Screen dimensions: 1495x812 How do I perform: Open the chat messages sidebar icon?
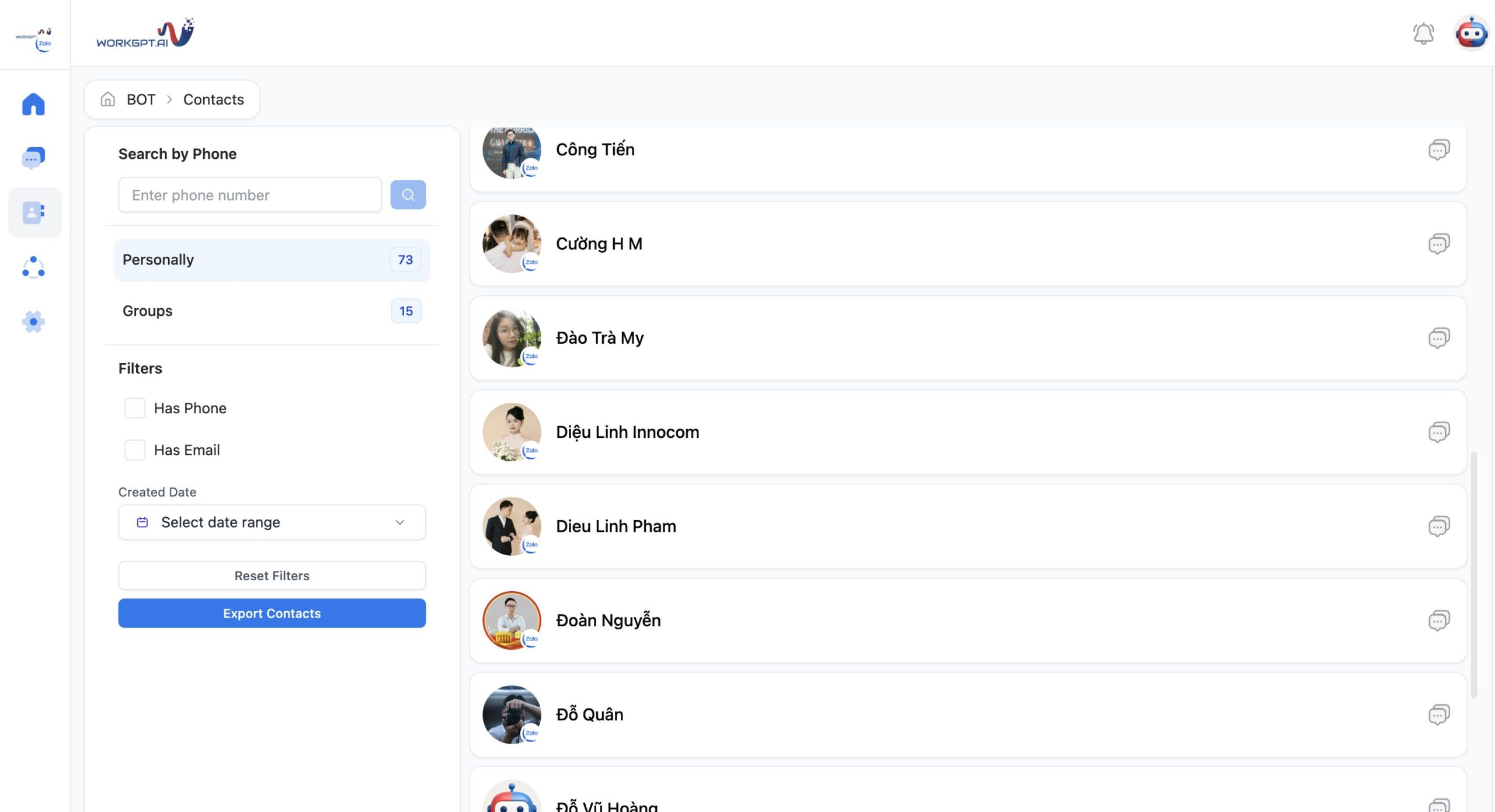pyautogui.click(x=33, y=158)
